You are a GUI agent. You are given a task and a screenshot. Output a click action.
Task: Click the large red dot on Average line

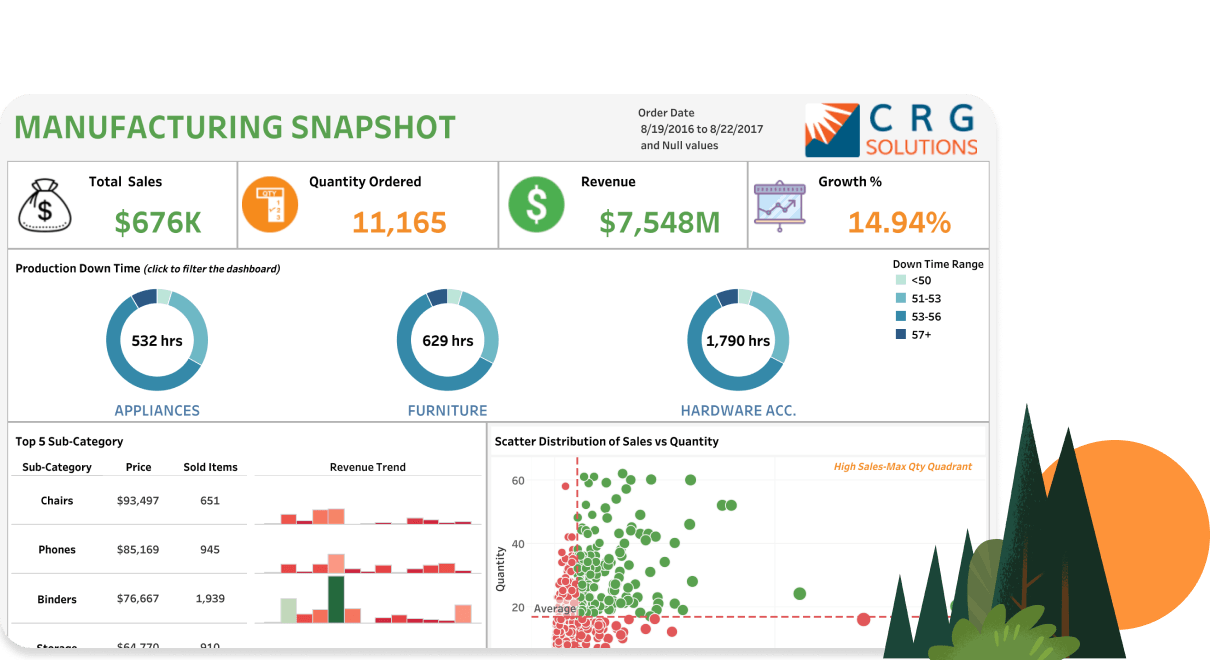(864, 619)
